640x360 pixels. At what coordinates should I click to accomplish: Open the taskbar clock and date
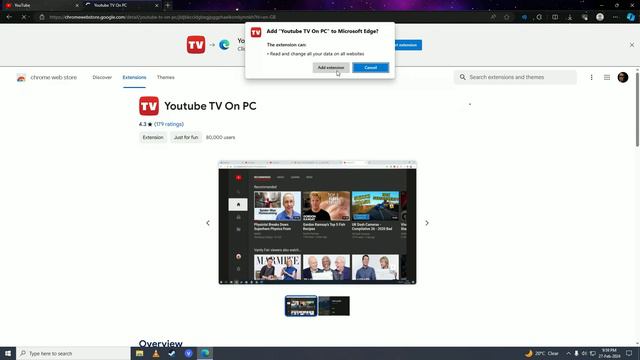pos(609,353)
